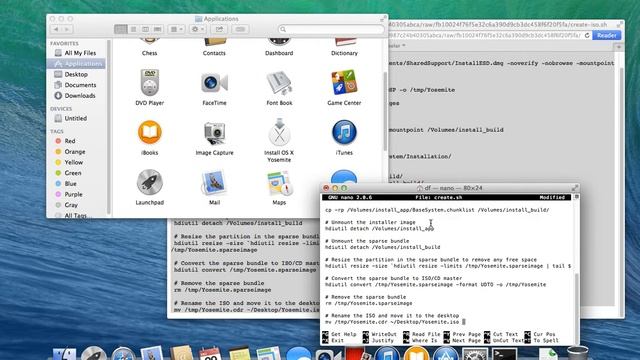
Task: Enter full screen in Finder window
Action: click(382, 19)
